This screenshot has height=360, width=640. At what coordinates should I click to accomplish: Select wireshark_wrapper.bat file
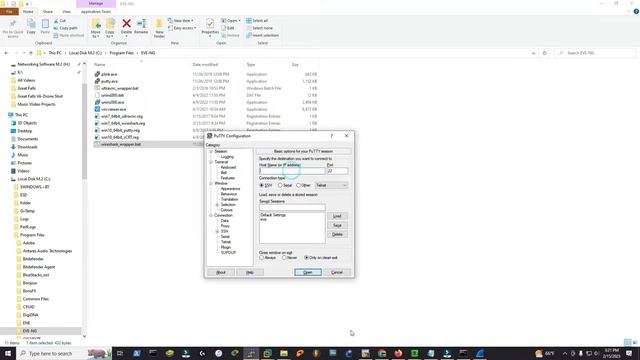point(121,144)
